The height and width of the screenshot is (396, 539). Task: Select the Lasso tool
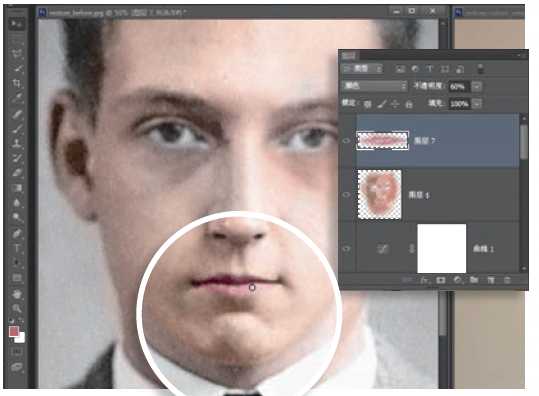coord(16,54)
